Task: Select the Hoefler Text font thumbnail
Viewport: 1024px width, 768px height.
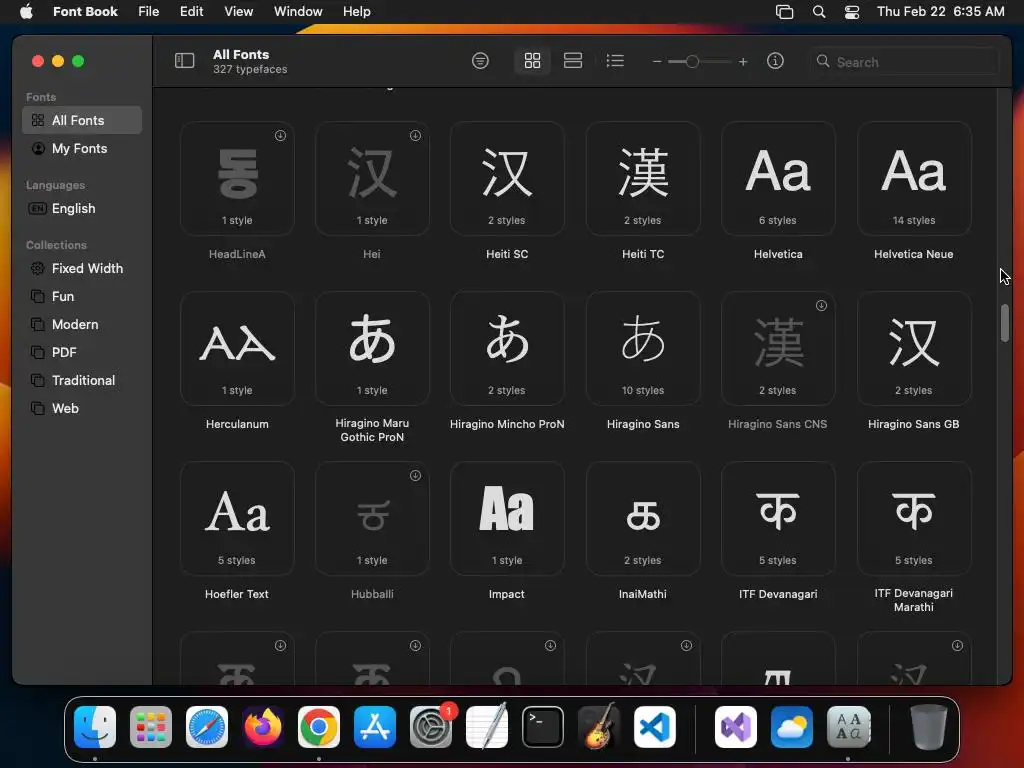Action: pos(237,519)
